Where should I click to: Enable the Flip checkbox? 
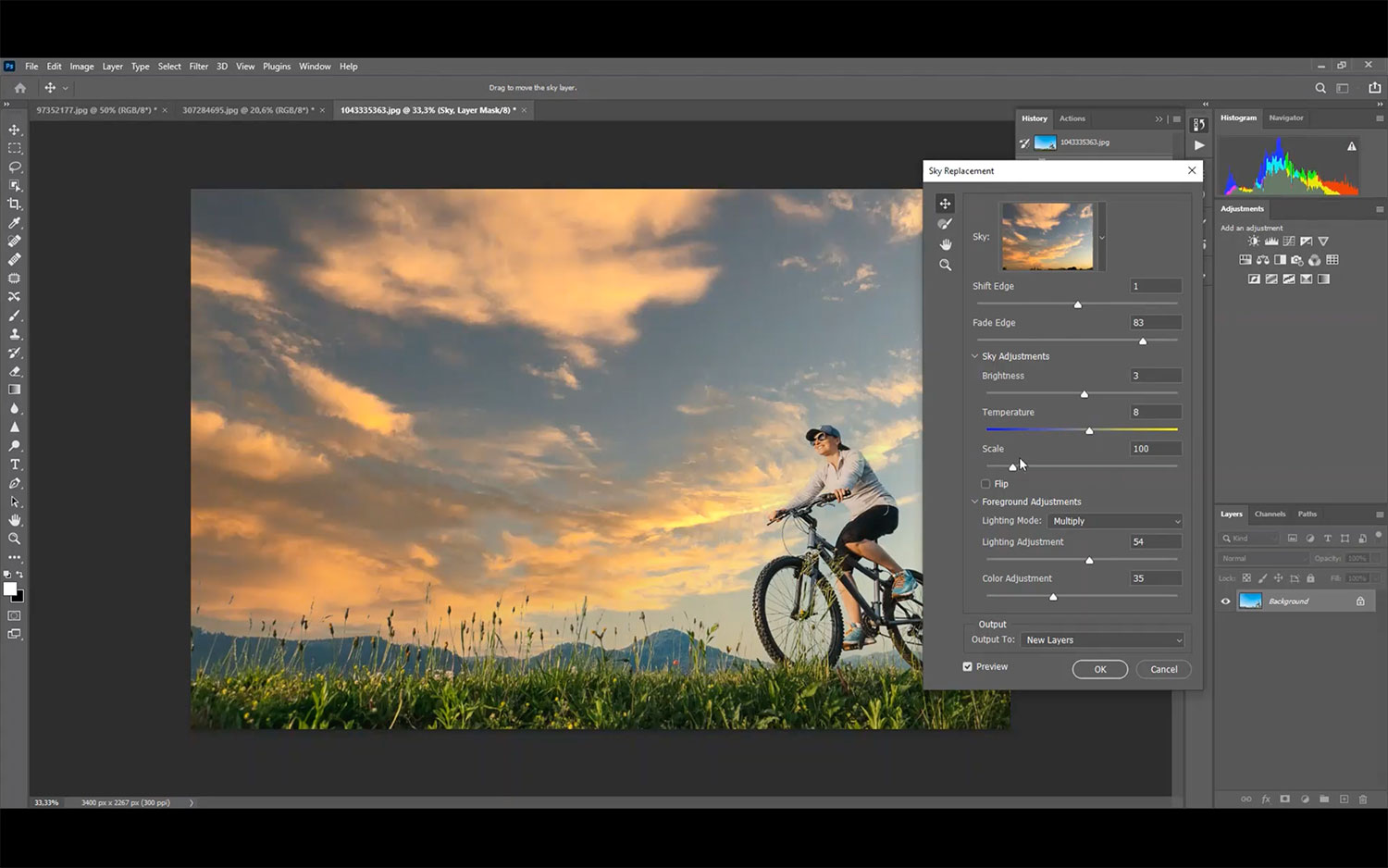[985, 484]
